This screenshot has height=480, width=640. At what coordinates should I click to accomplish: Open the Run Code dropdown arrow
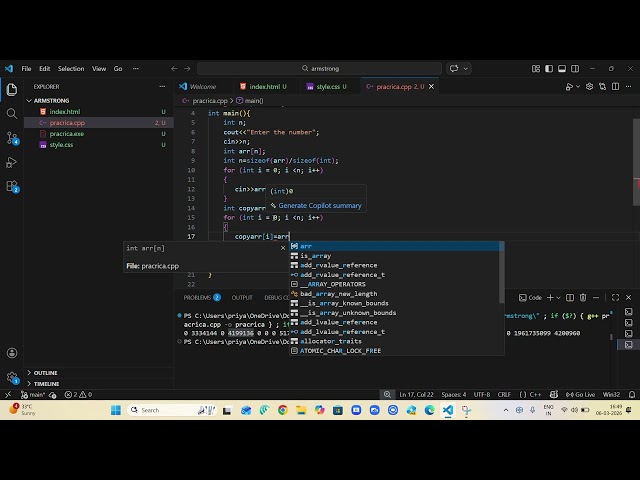(578, 87)
